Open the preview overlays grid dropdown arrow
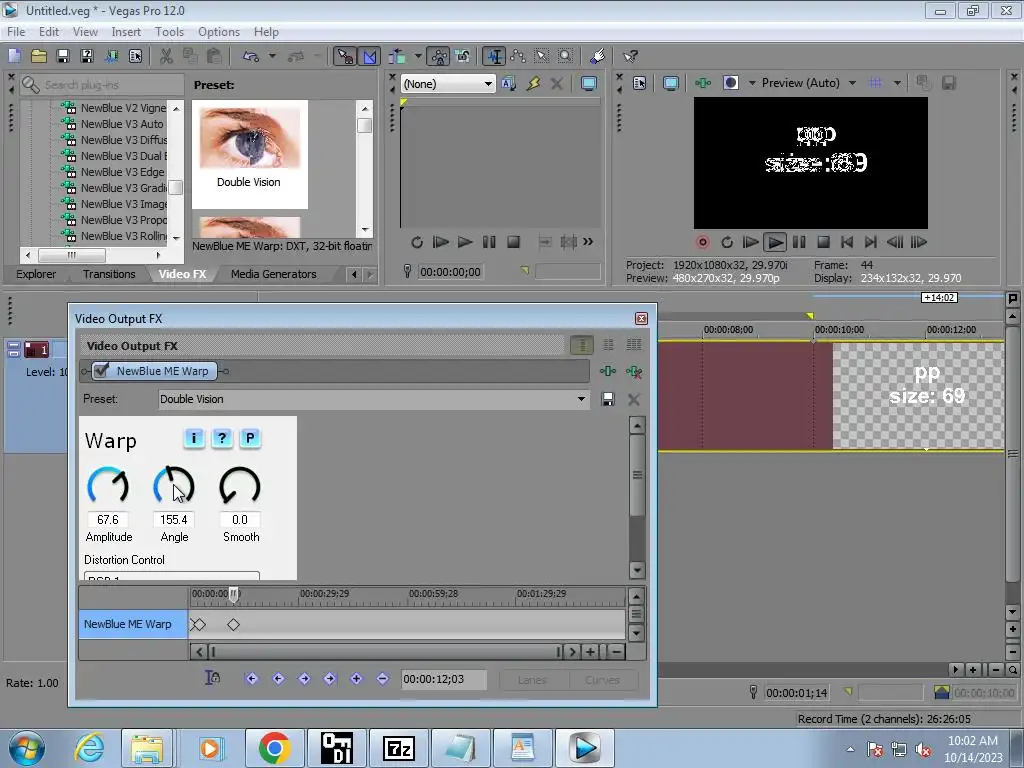Viewport: 1024px width, 768px height. pyautogui.click(x=897, y=83)
